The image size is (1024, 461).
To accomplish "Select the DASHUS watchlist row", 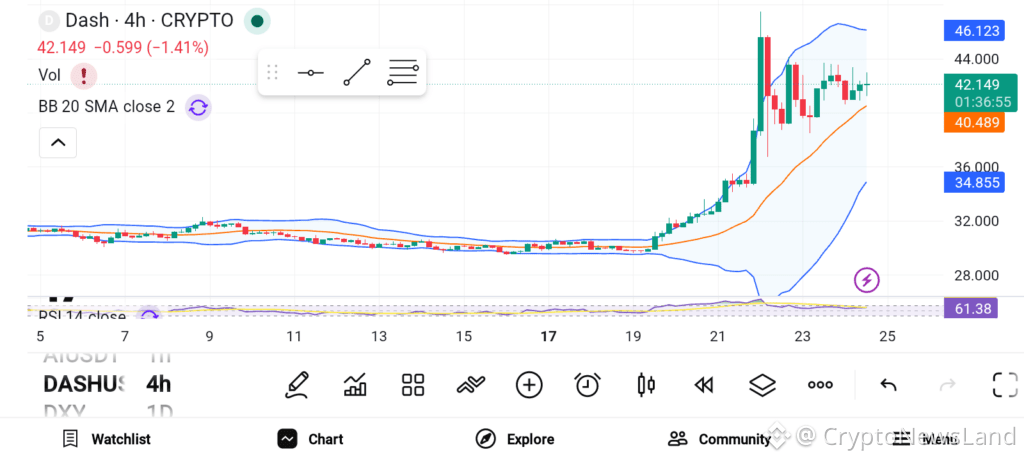I will pyautogui.click(x=83, y=384).
